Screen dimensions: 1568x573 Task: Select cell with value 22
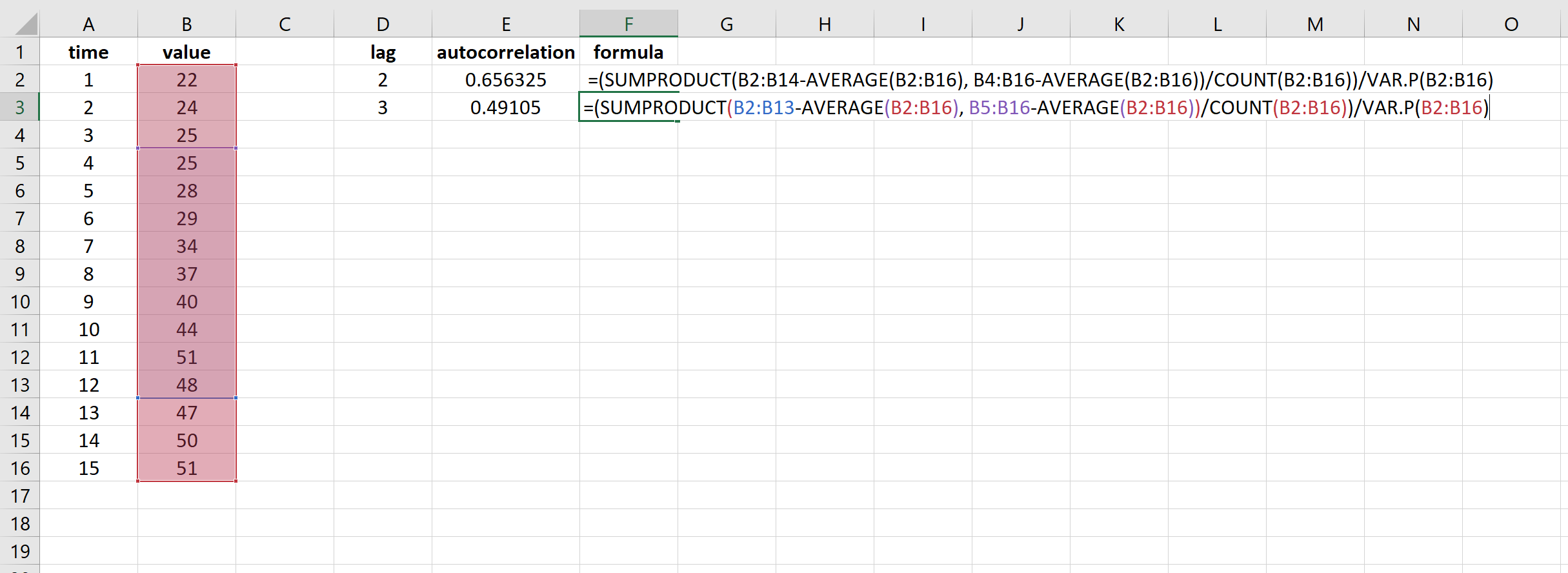click(186, 79)
